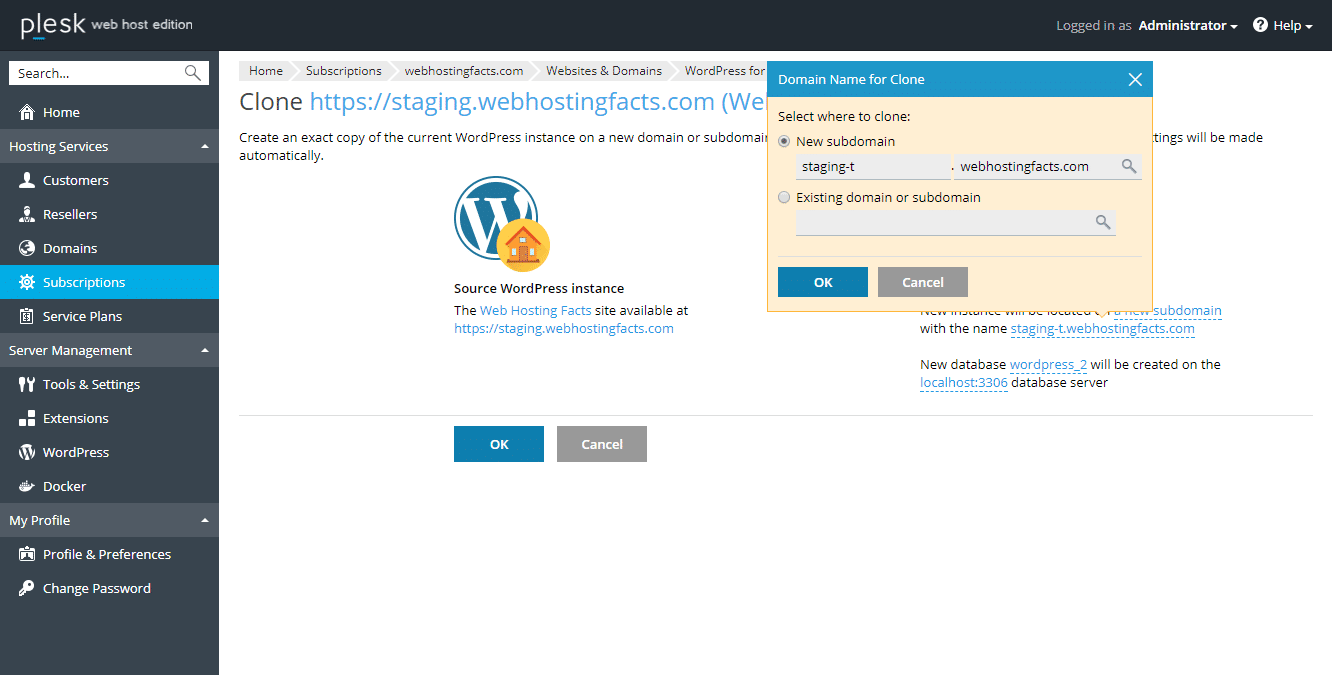
Task: Collapse the Hosting Services section
Action: (x=205, y=146)
